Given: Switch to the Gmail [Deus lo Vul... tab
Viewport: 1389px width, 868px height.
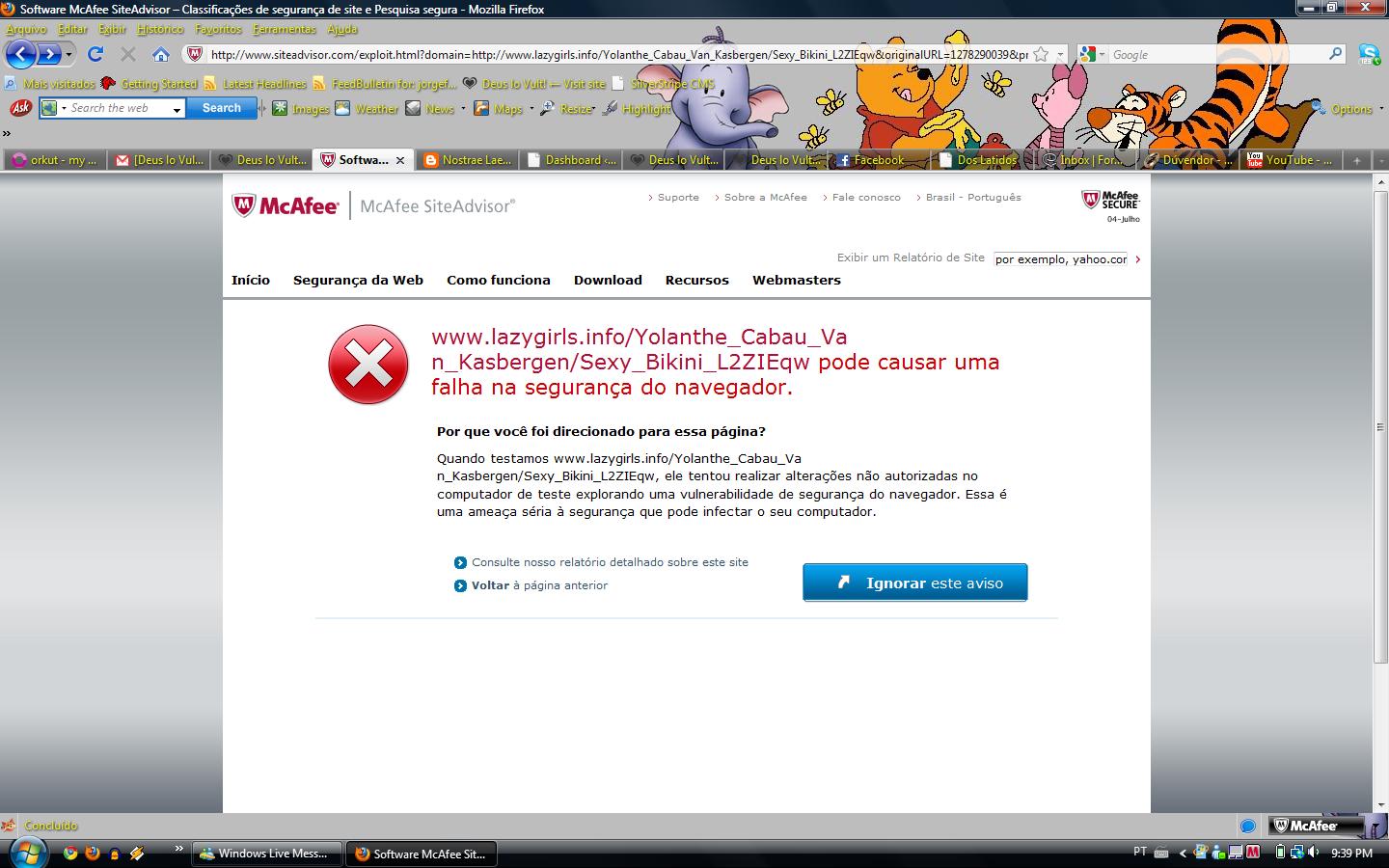Looking at the screenshot, I should (x=159, y=160).
